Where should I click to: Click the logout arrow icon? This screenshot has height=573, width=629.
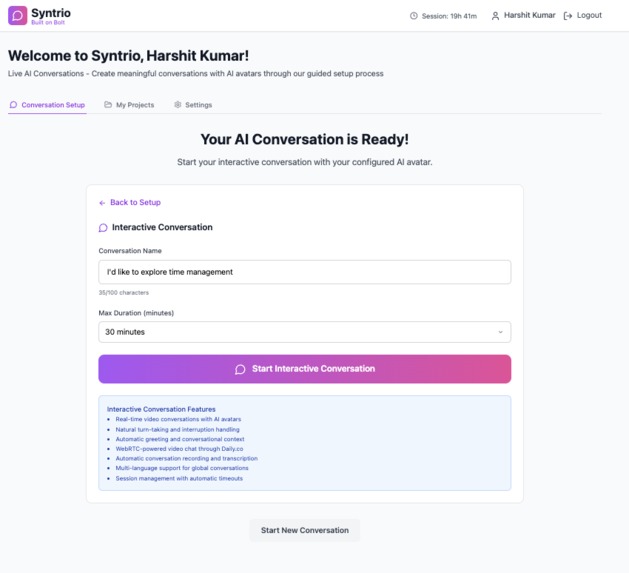tap(568, 16)
